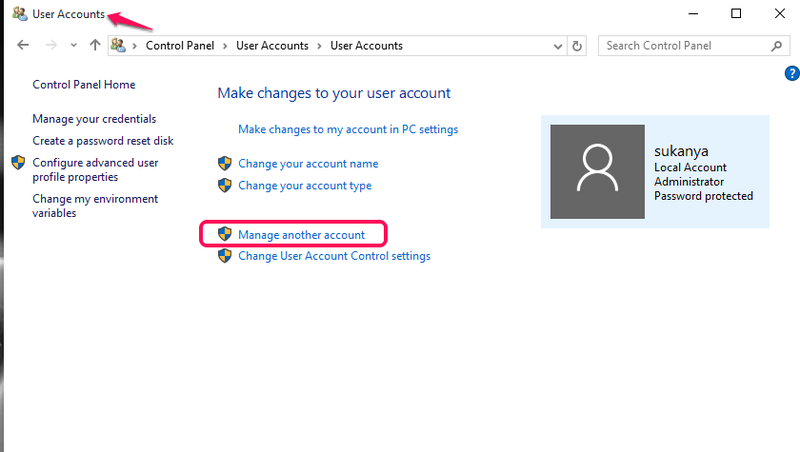Screen dimensions: 800x452
Task: Expand the chevron before Control Panel breadcrumb
Action: (x=135, y=46)
